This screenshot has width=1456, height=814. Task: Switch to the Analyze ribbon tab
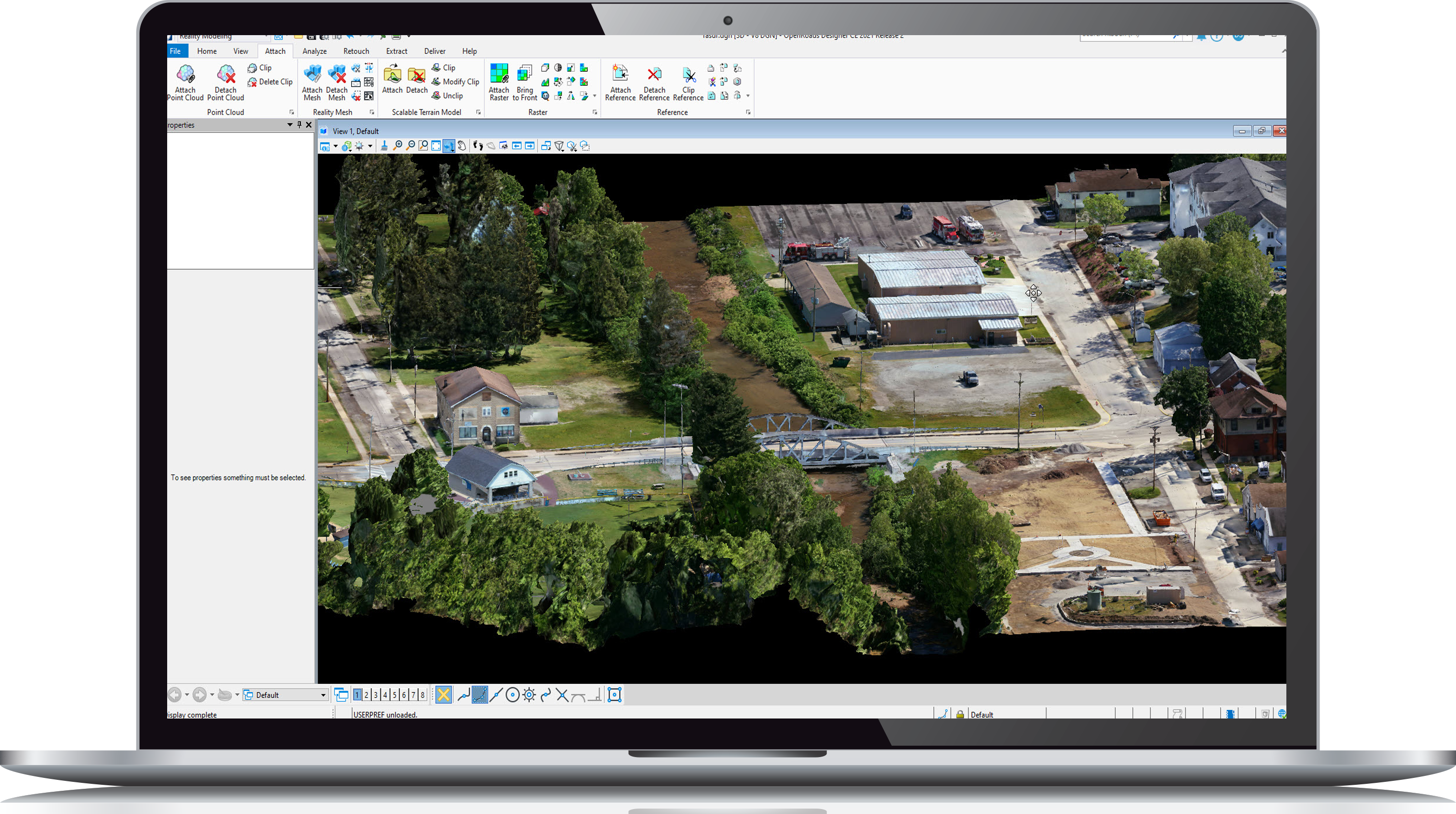pyautogui.click(x=314, y=51)
